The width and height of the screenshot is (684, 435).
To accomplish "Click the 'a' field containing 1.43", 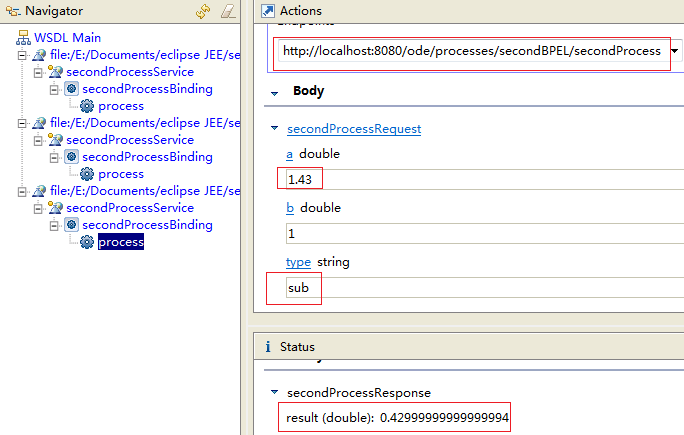I will pyautogui.click(x=485, y=179).
